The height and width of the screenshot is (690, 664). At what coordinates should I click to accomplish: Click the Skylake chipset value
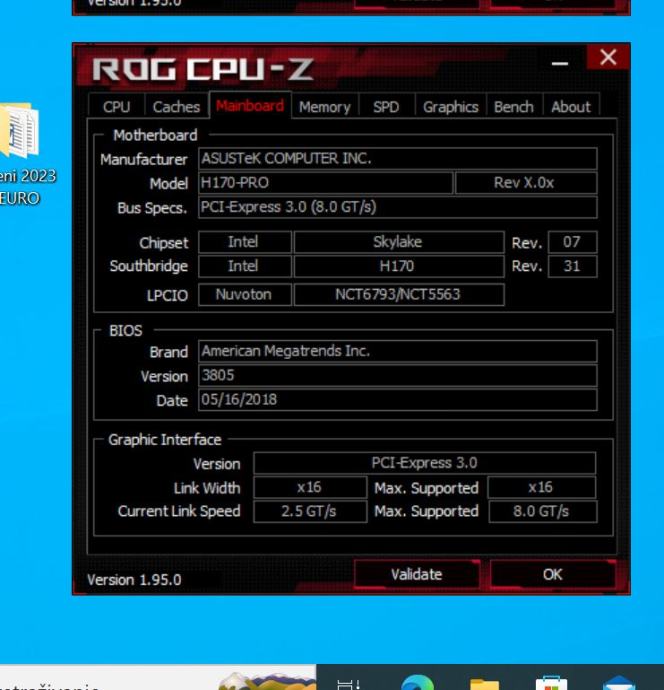(399, 242)
